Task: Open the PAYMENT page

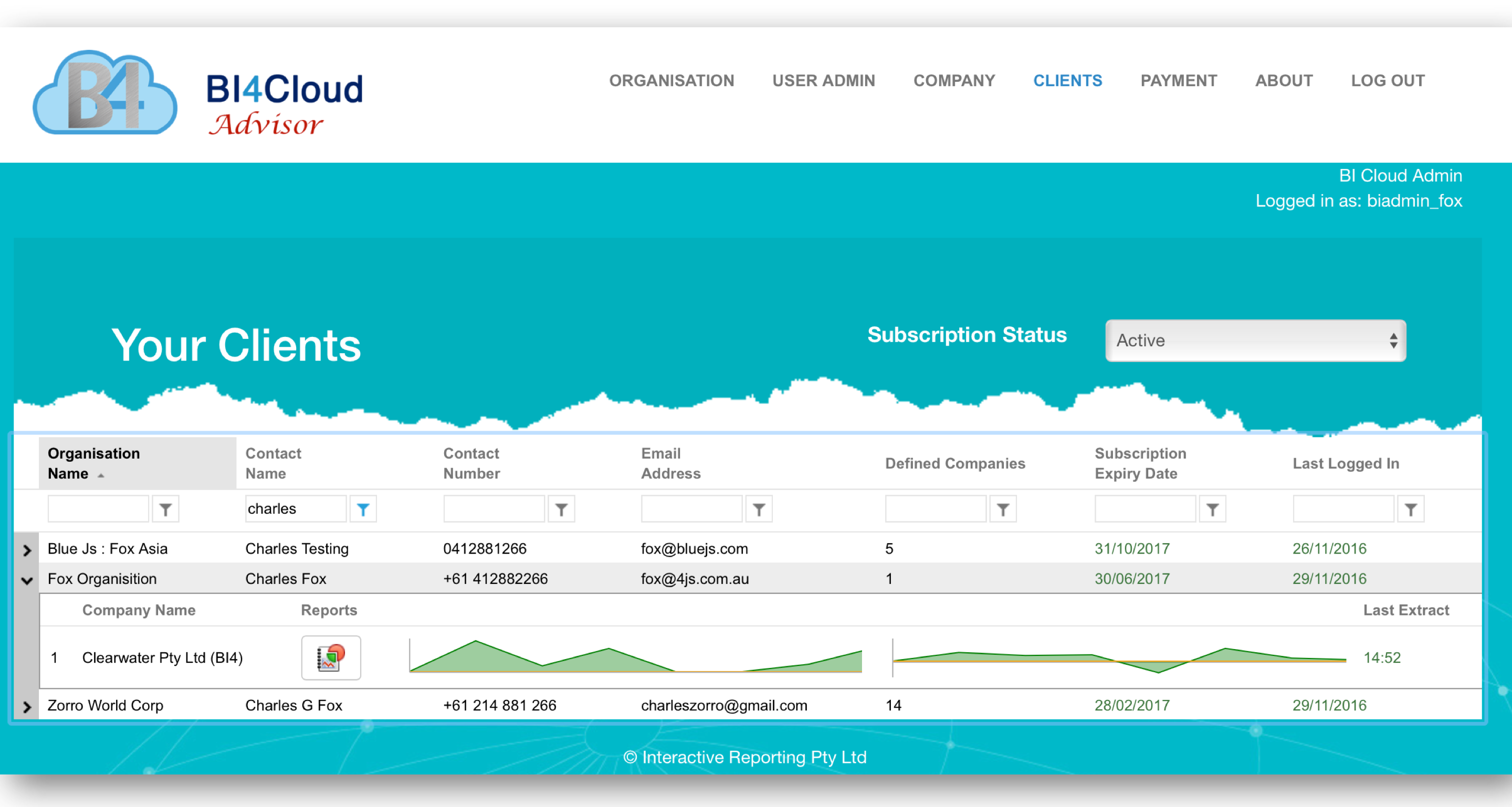Action: pyautogui.click(x=1179, y=80)
